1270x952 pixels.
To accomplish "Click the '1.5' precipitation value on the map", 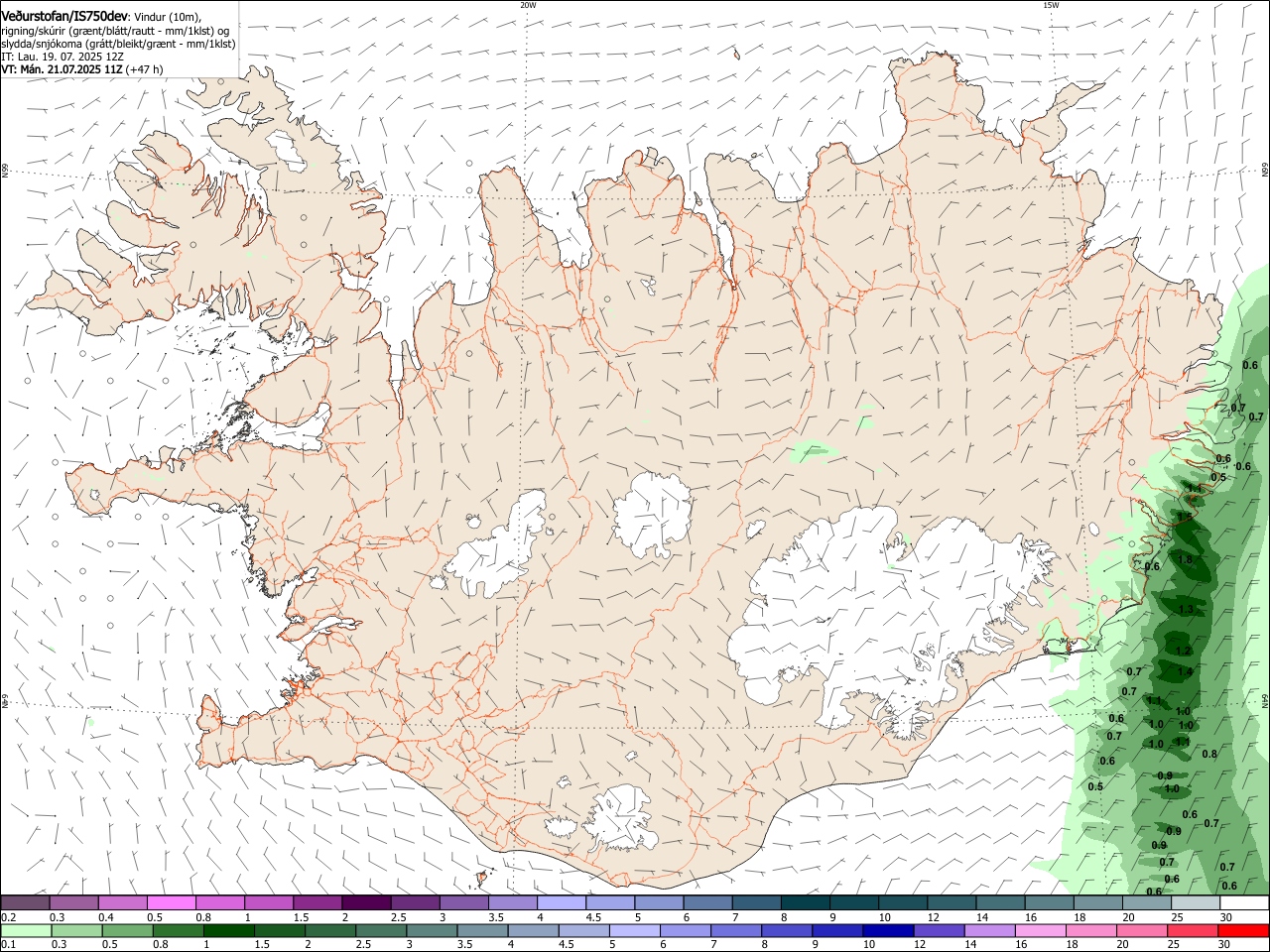I will pyautogui.click(x=1185, y=518).
